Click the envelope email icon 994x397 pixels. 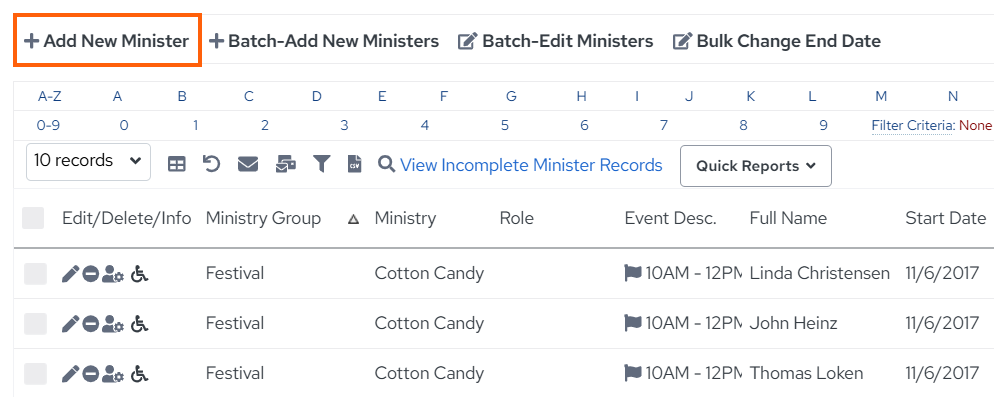(x=248, y=165)
